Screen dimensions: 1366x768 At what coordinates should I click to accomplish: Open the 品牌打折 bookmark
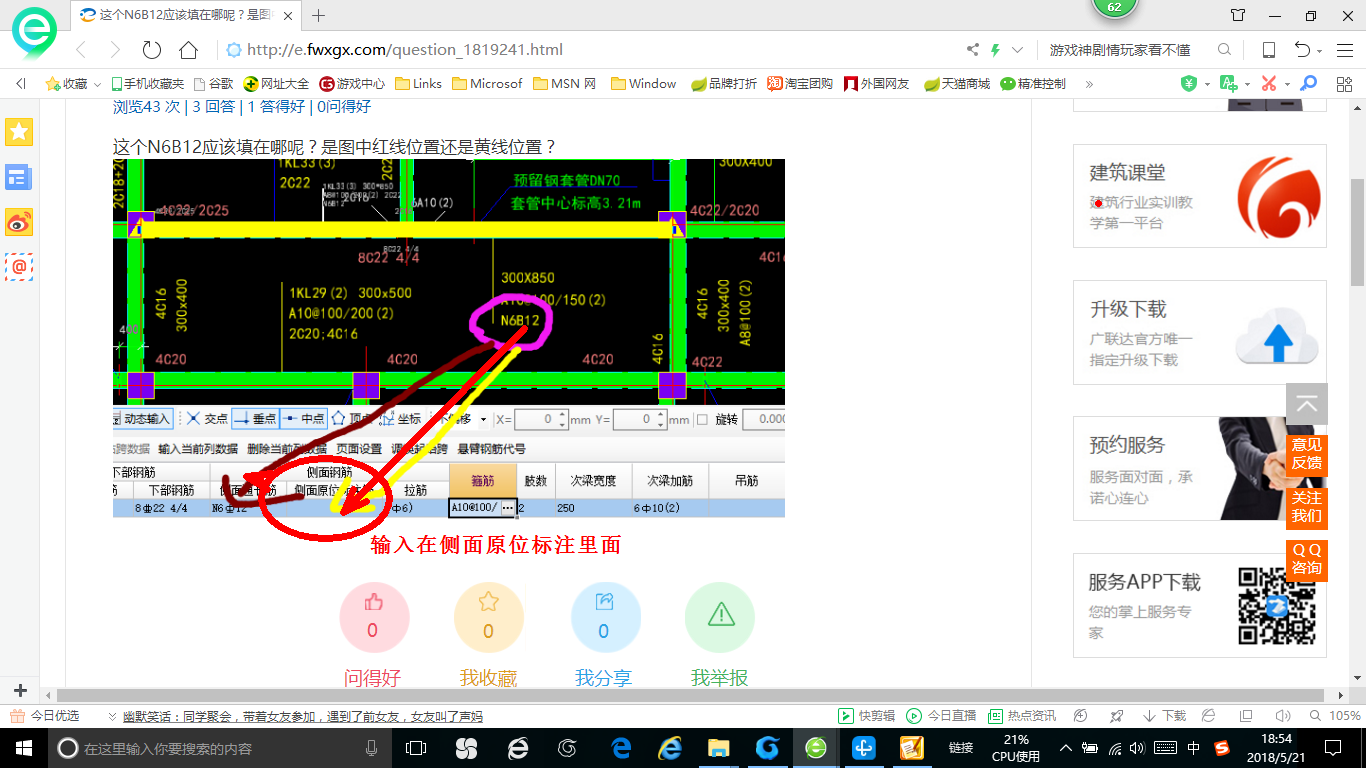tap(724, 84)
